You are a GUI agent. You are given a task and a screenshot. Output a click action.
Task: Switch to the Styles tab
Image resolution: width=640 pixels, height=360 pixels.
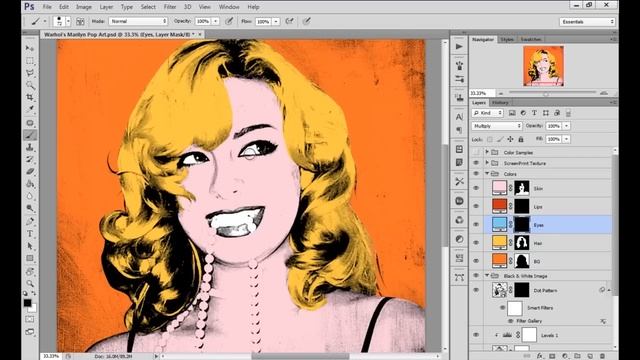(507, 40)
